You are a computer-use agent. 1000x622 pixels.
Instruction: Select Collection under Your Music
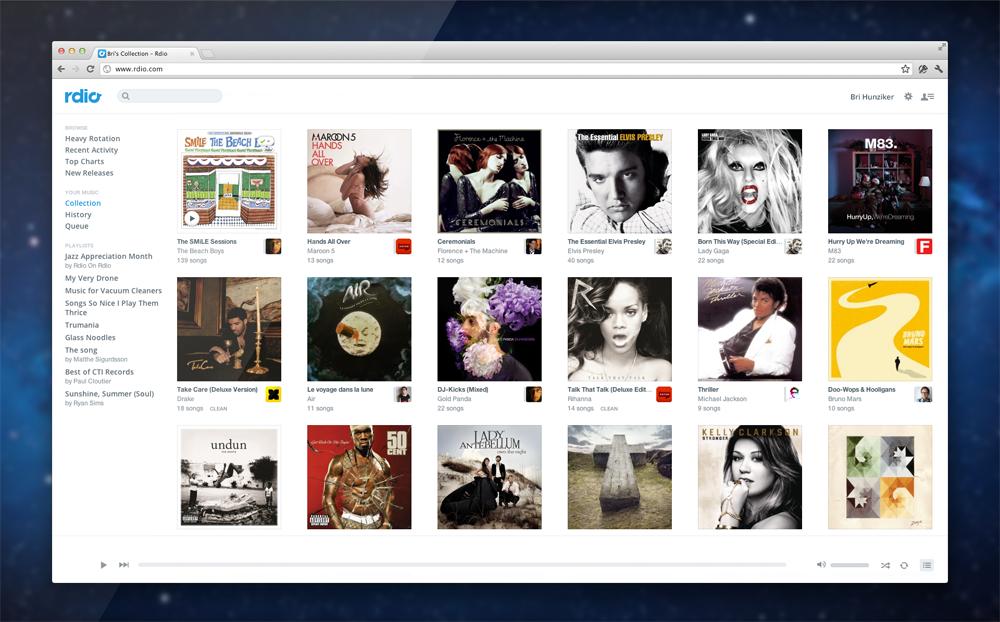click(x=83, y=203)
